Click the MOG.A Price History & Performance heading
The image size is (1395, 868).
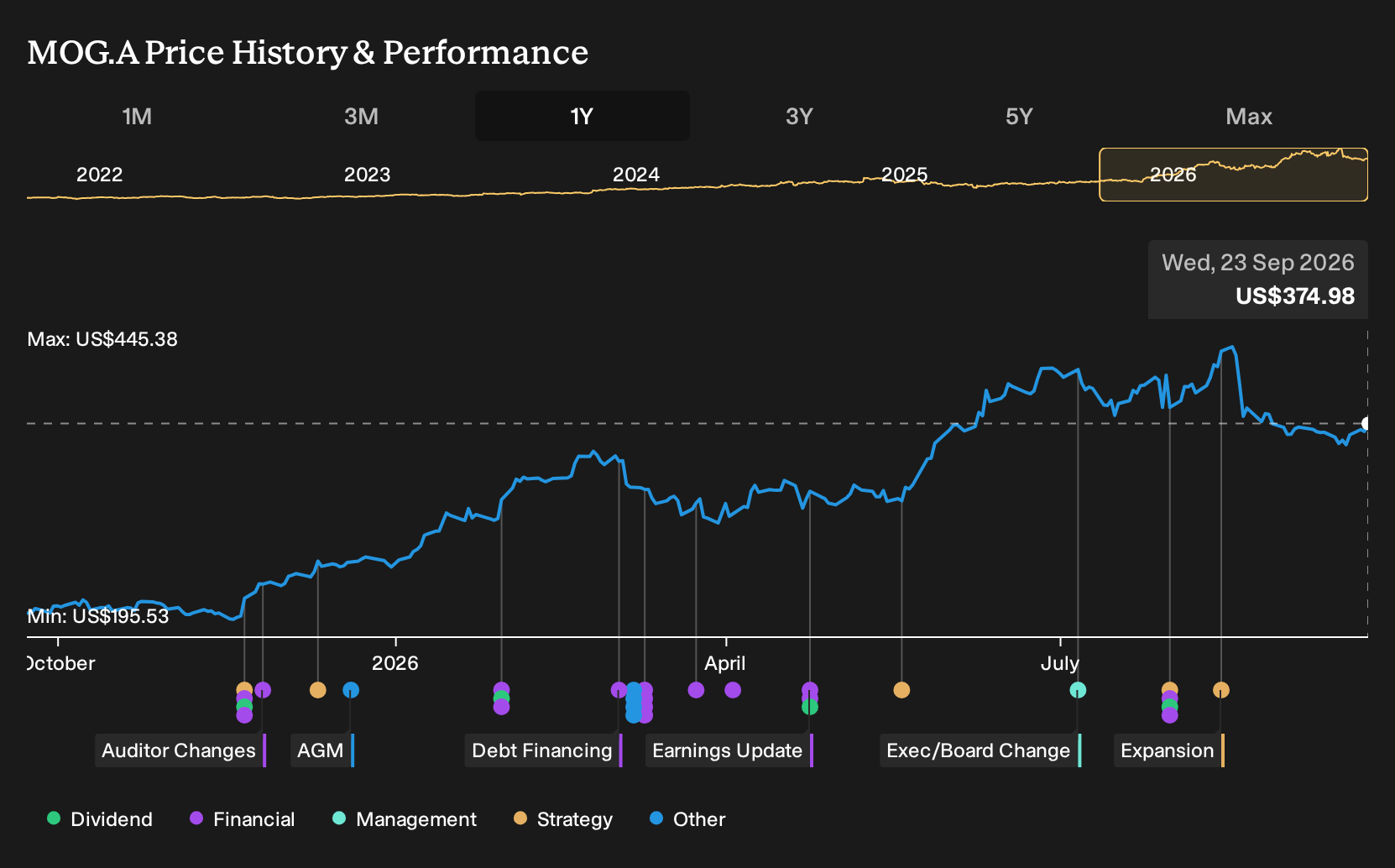tap(308, 53)
